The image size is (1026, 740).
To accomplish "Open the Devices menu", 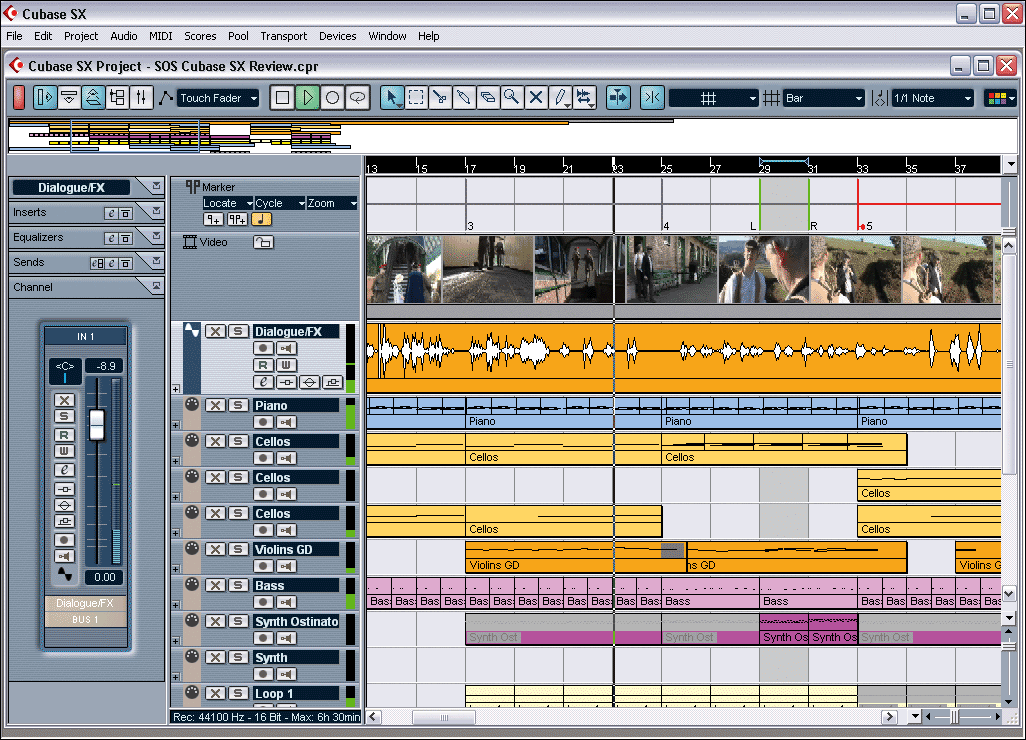I will (x=338, y=36).
